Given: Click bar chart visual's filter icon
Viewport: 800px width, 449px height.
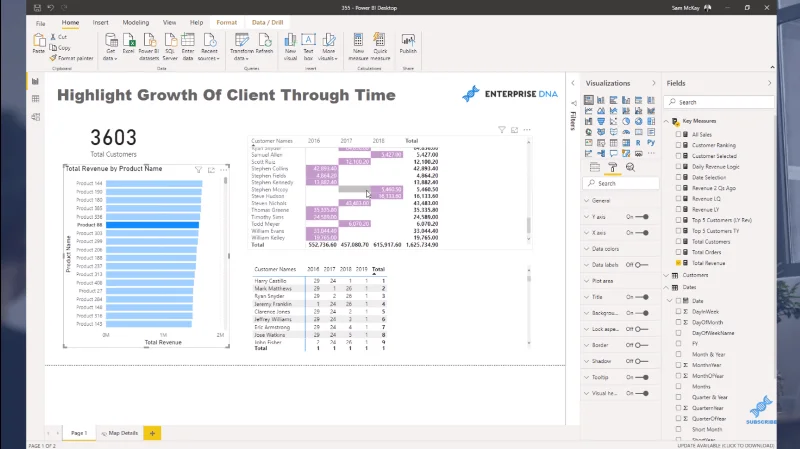Looking at the screenshot, I should [198, 170].
